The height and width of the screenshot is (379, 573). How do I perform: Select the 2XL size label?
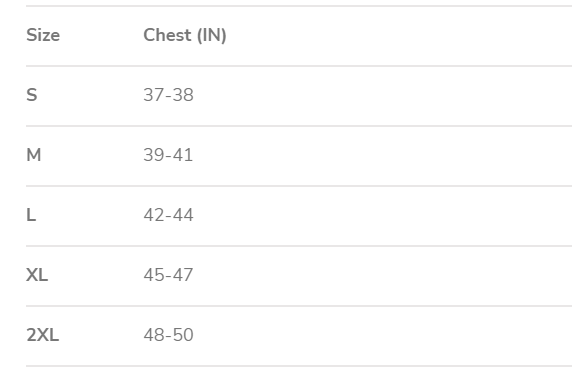click(42, 335)
